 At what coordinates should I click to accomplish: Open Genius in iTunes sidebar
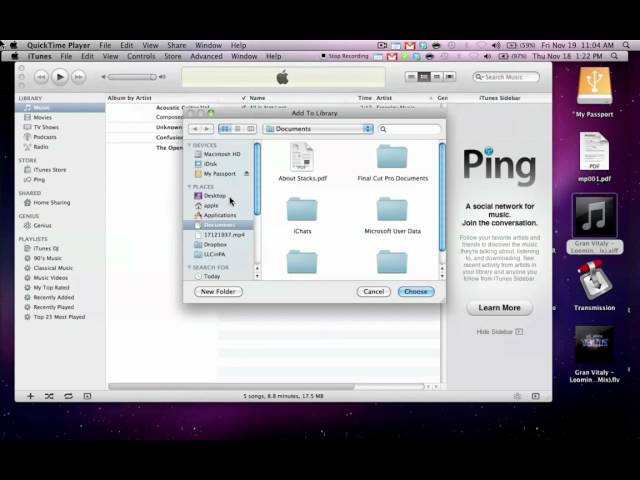(42, 225)
